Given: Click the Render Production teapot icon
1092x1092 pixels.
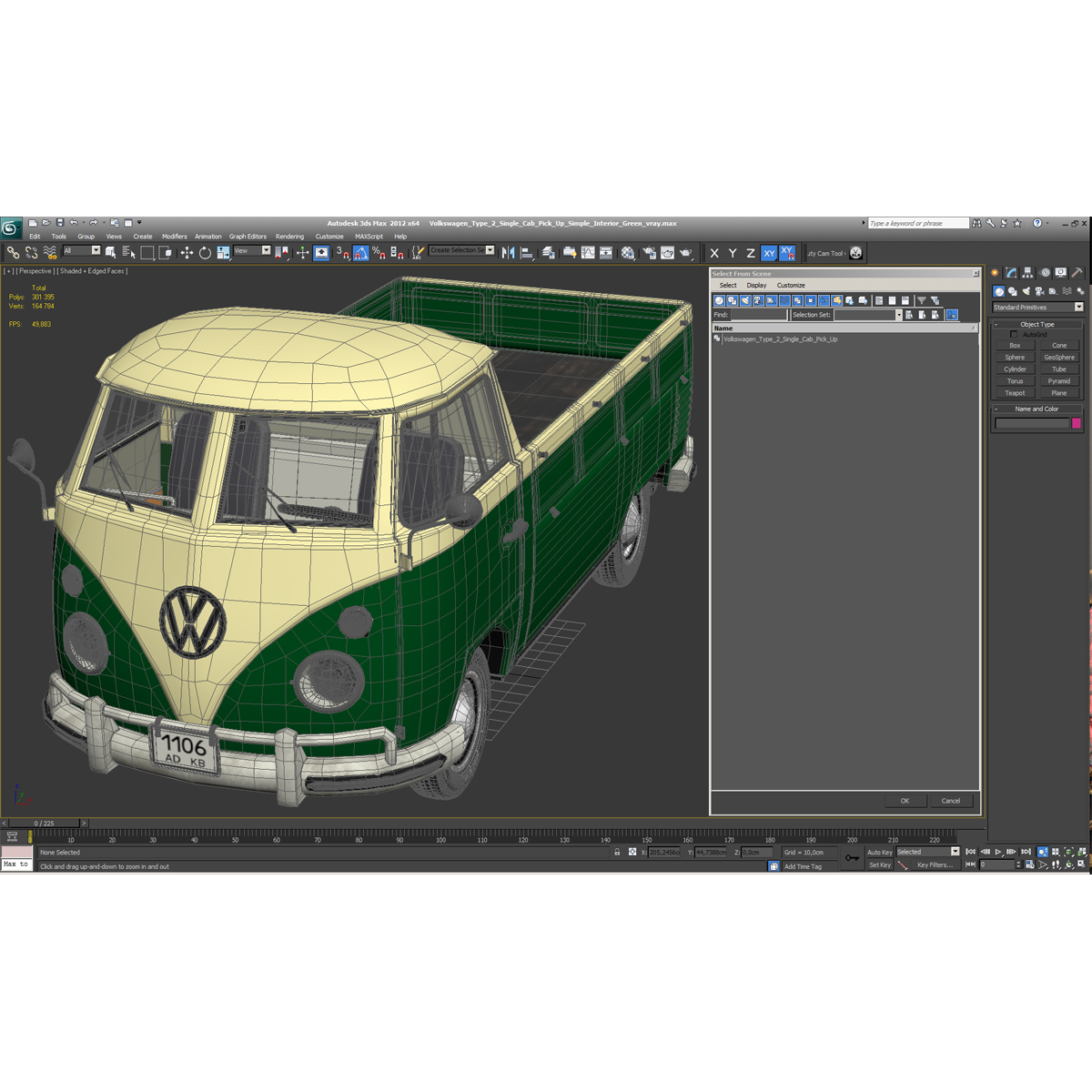Looking at the screenshot, I should [x=685, y=252].
